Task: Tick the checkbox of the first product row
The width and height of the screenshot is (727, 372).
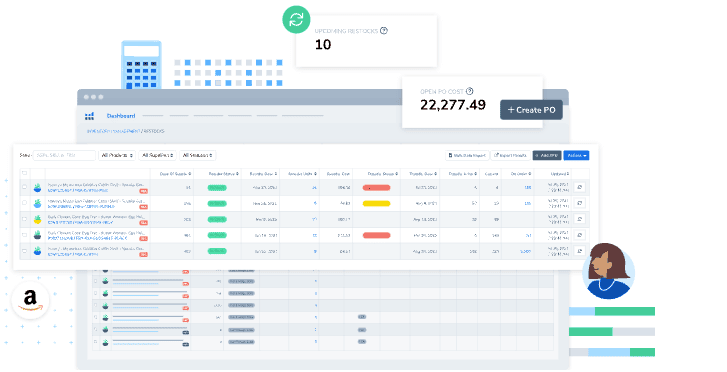Action: pos(25,187)
